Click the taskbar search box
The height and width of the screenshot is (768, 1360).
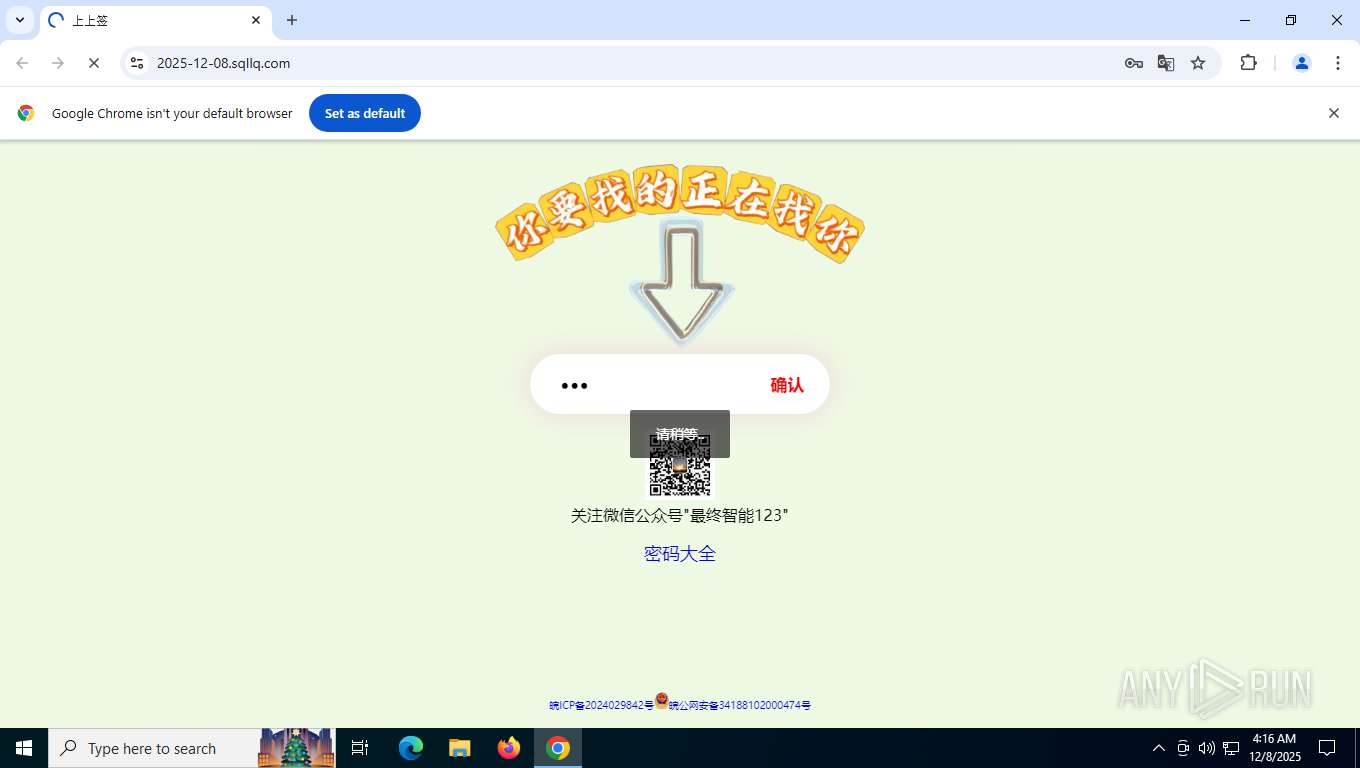click(192, 748)
